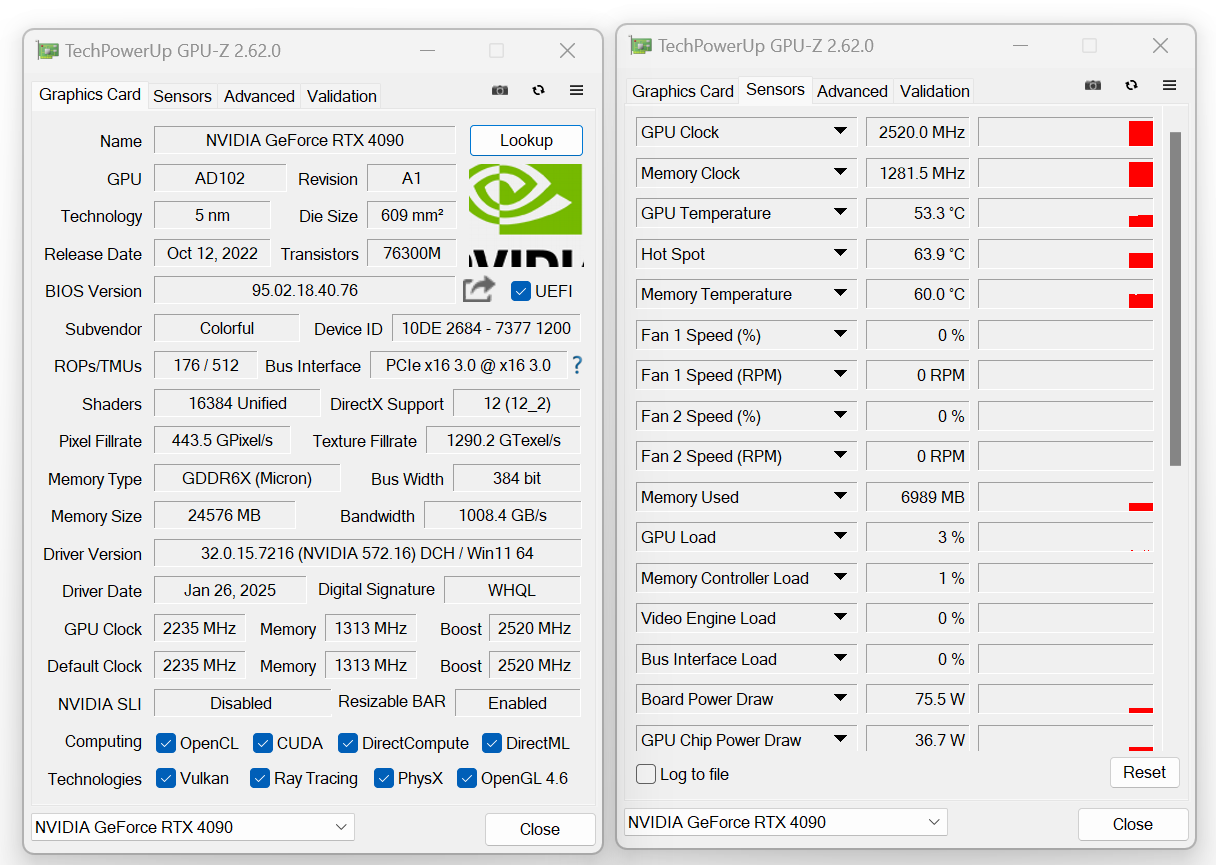
Task: Take a screenshot via the Sensors window camera icon
Action: [x=1092, y=85]
